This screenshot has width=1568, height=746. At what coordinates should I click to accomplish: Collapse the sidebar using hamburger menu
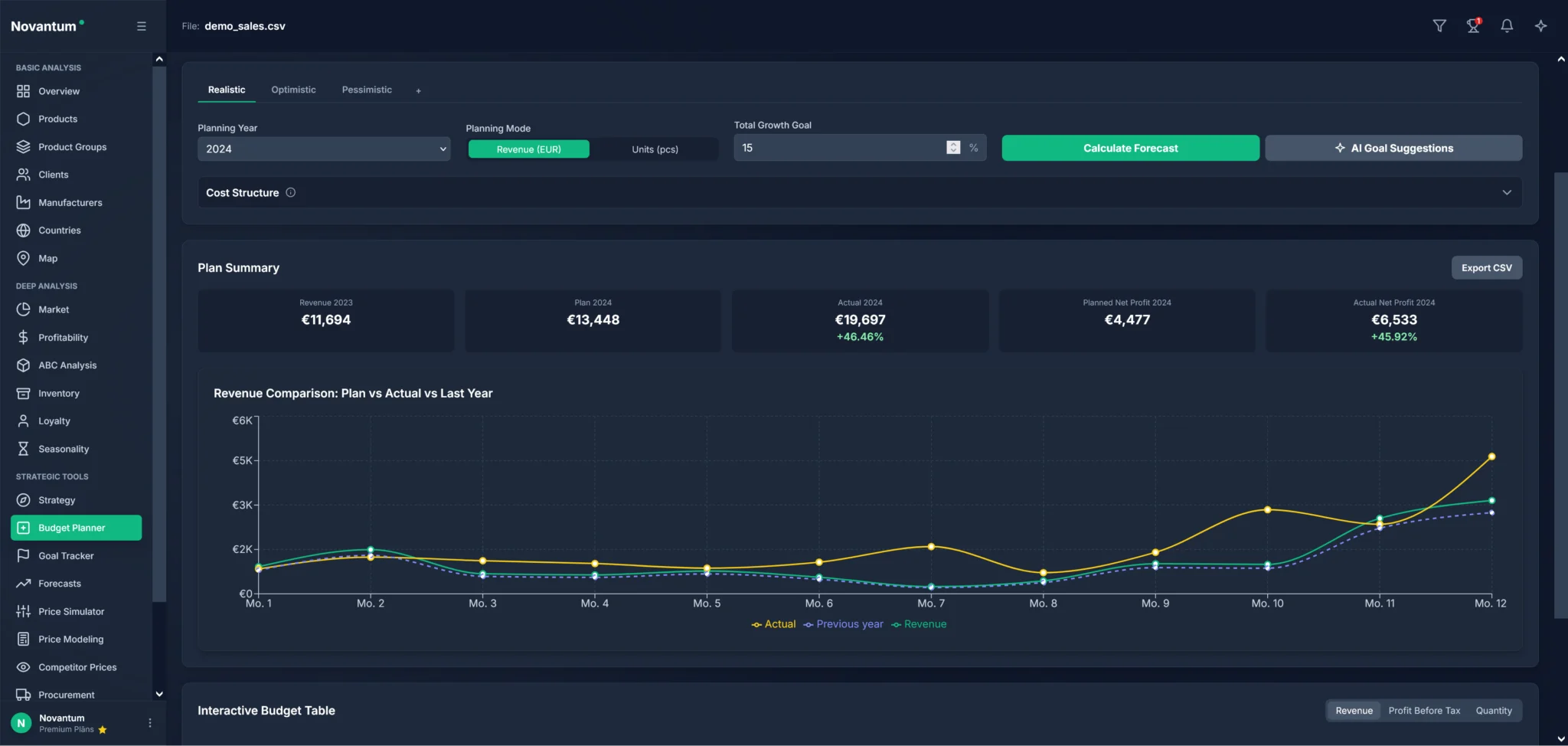(x=141, y=25)
